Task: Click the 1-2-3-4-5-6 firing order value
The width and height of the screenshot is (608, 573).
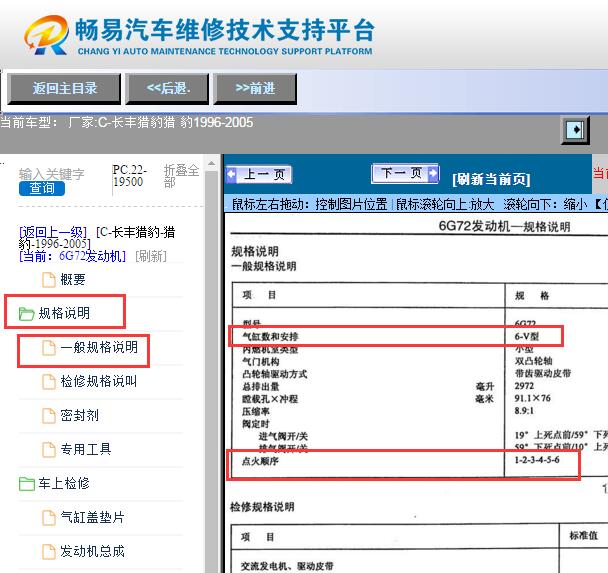Action: (x=537, y=460)
